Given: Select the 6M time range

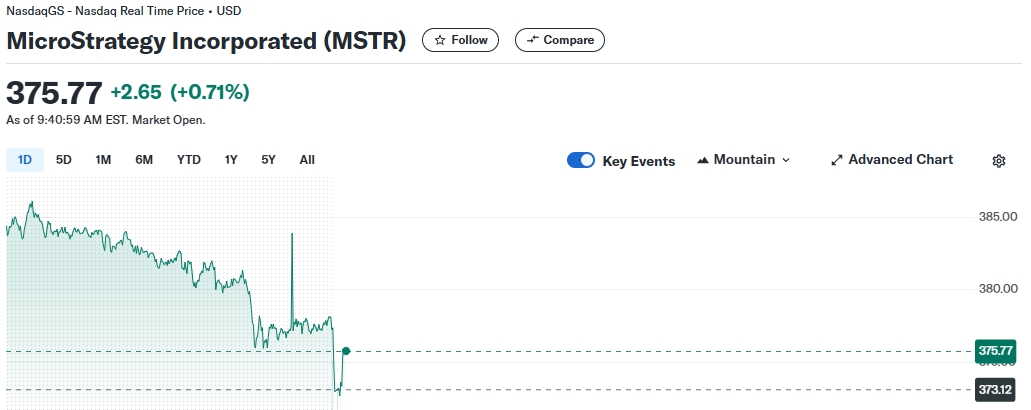Looking at the screenshot, I should (144, 159).
